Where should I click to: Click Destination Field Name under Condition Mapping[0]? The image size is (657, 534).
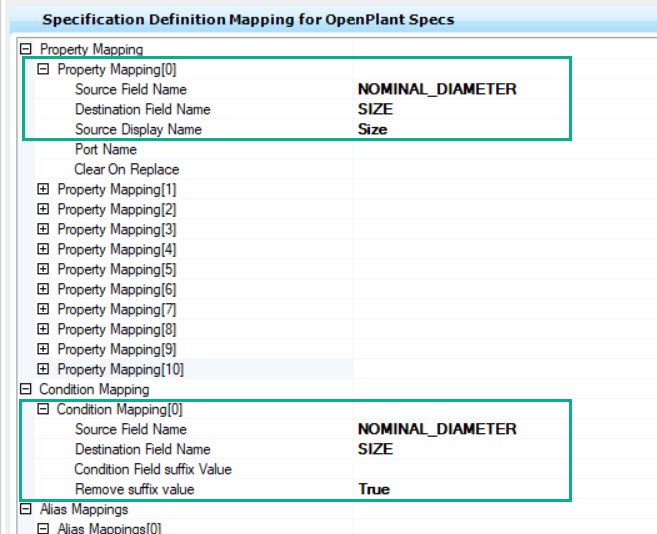142,449
